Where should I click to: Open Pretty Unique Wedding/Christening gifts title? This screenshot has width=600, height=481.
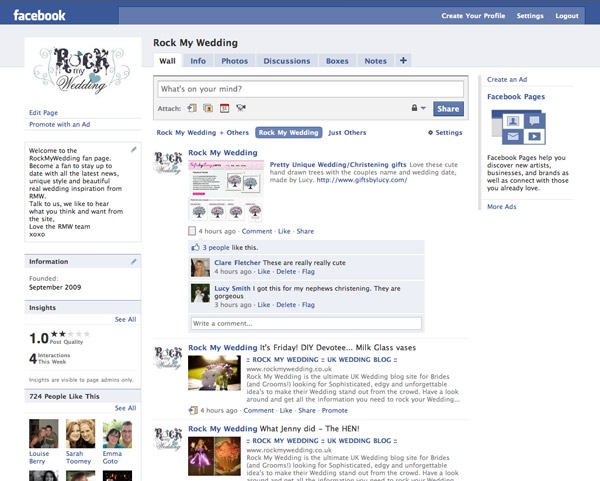click(338, 165)
